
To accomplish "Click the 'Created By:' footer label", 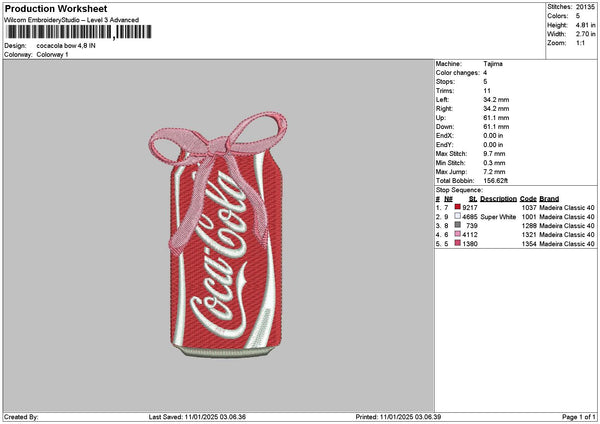I will click(x=21, y=417).
